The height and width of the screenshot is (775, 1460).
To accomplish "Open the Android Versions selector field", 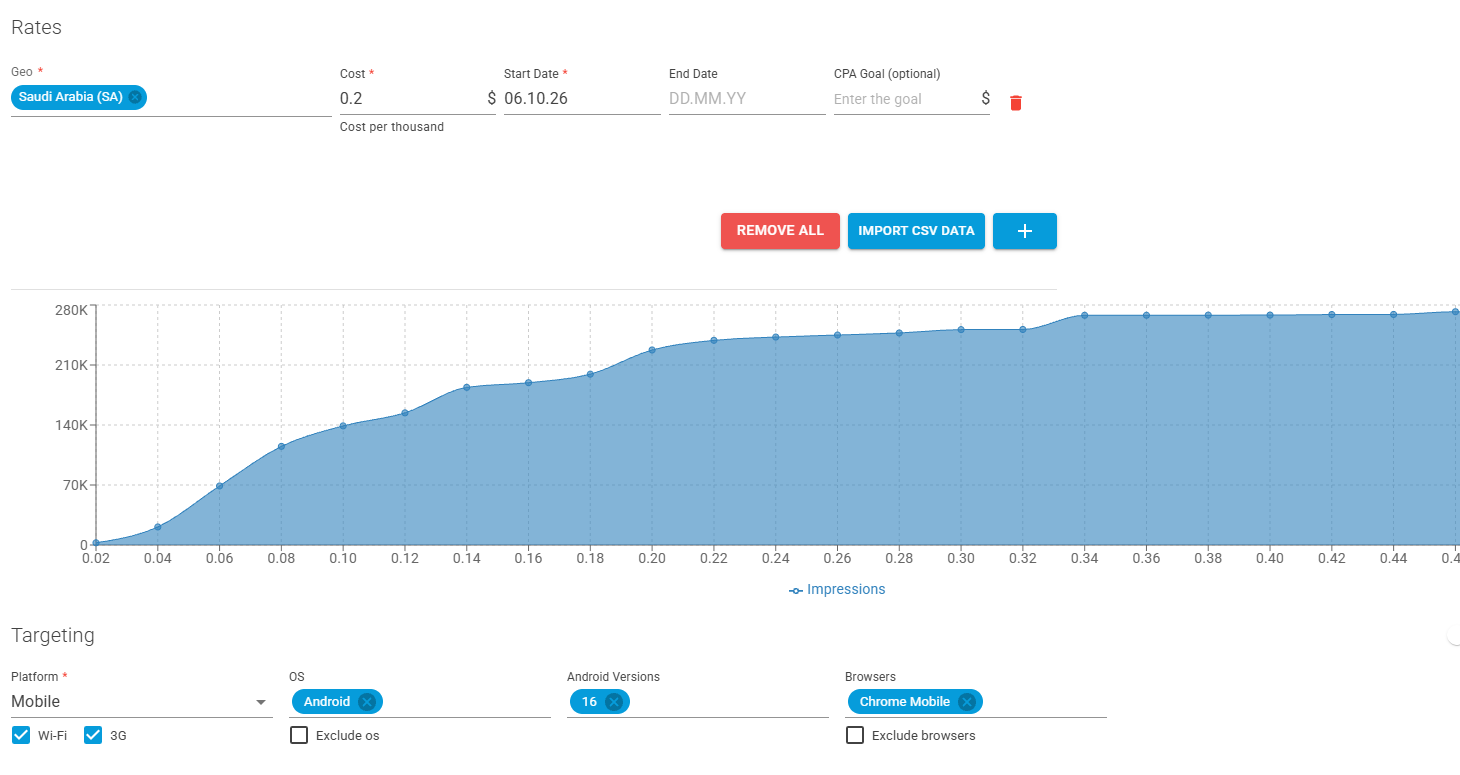I will (698, 702).
